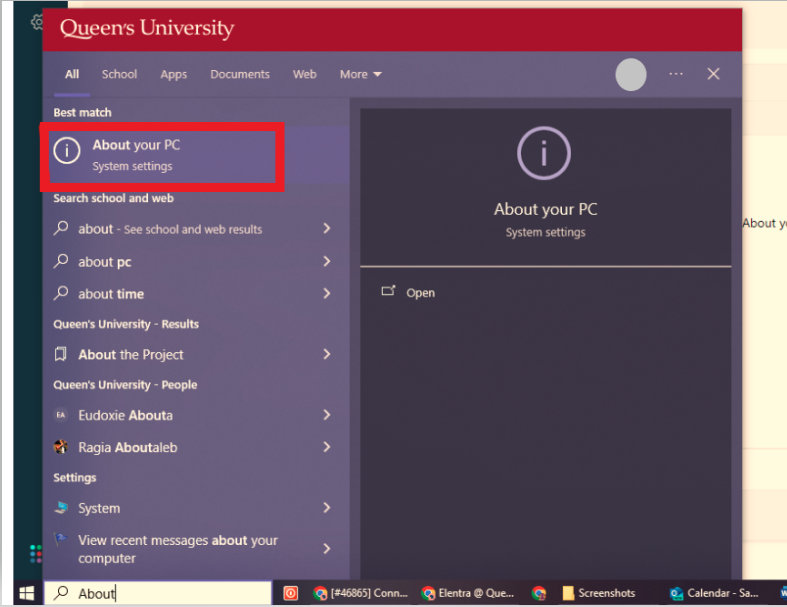This screenshot has height=607, width=787.
Task: Click Ragia Aboutaleb's profile photo
Action: (61, 446)
